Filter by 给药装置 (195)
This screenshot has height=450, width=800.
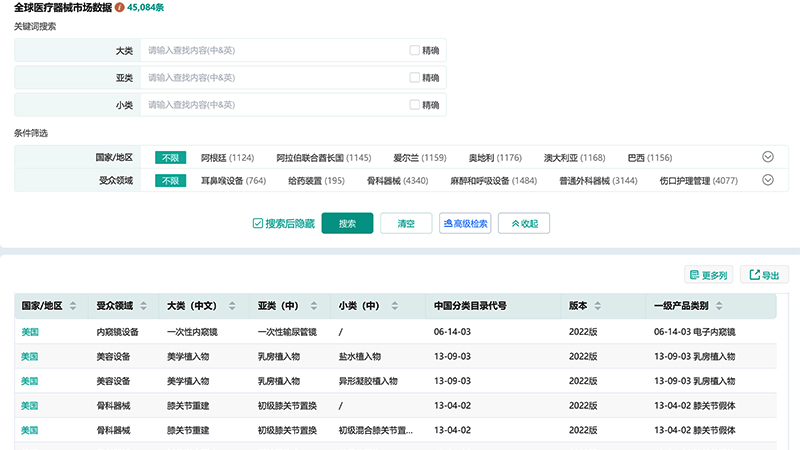pyautogui.click(x=316, y=181)
